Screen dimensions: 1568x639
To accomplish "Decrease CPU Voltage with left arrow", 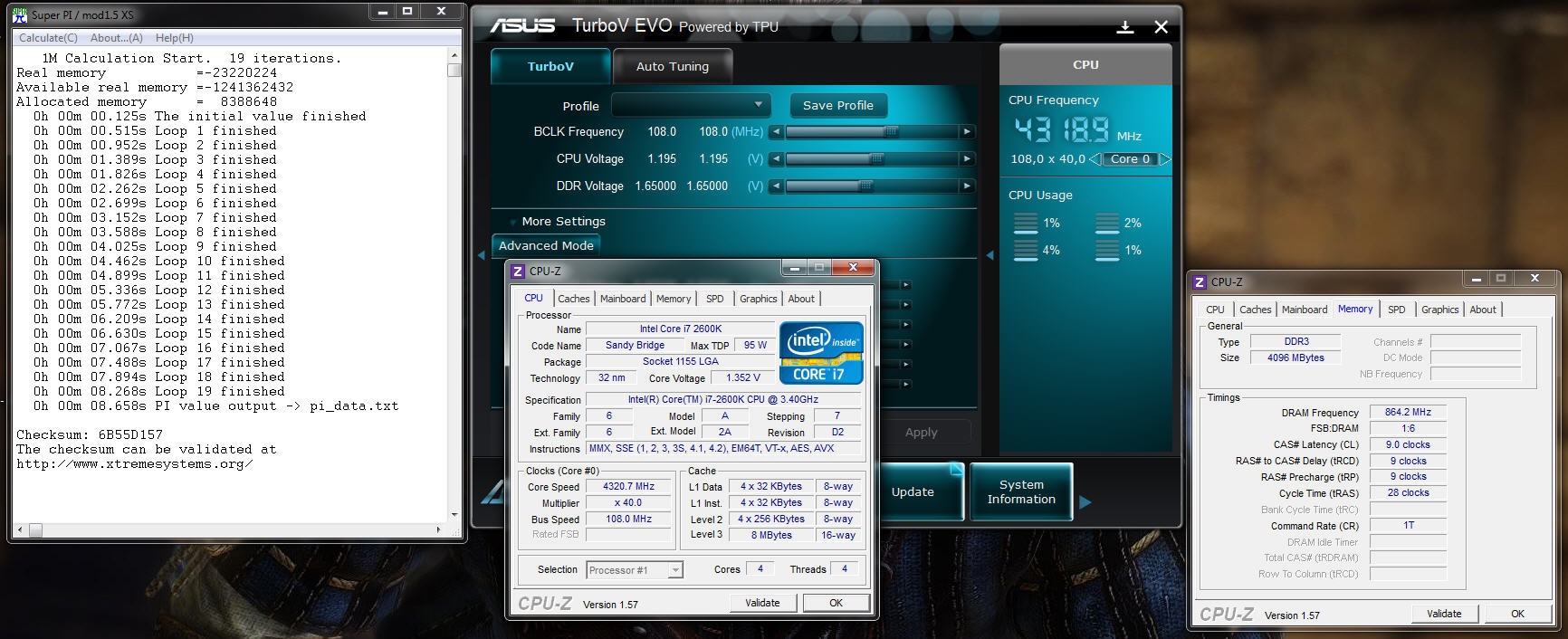I will 776,159.
